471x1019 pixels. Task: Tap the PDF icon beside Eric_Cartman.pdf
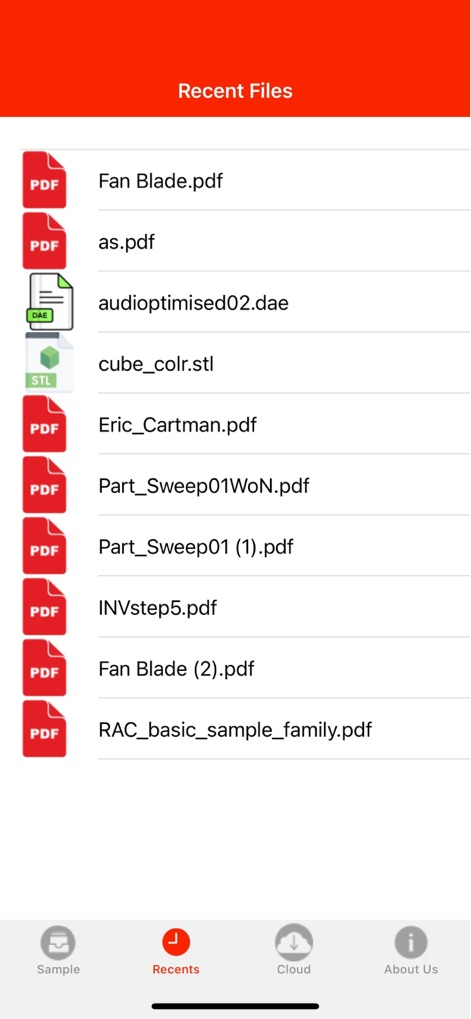point(45,424)
